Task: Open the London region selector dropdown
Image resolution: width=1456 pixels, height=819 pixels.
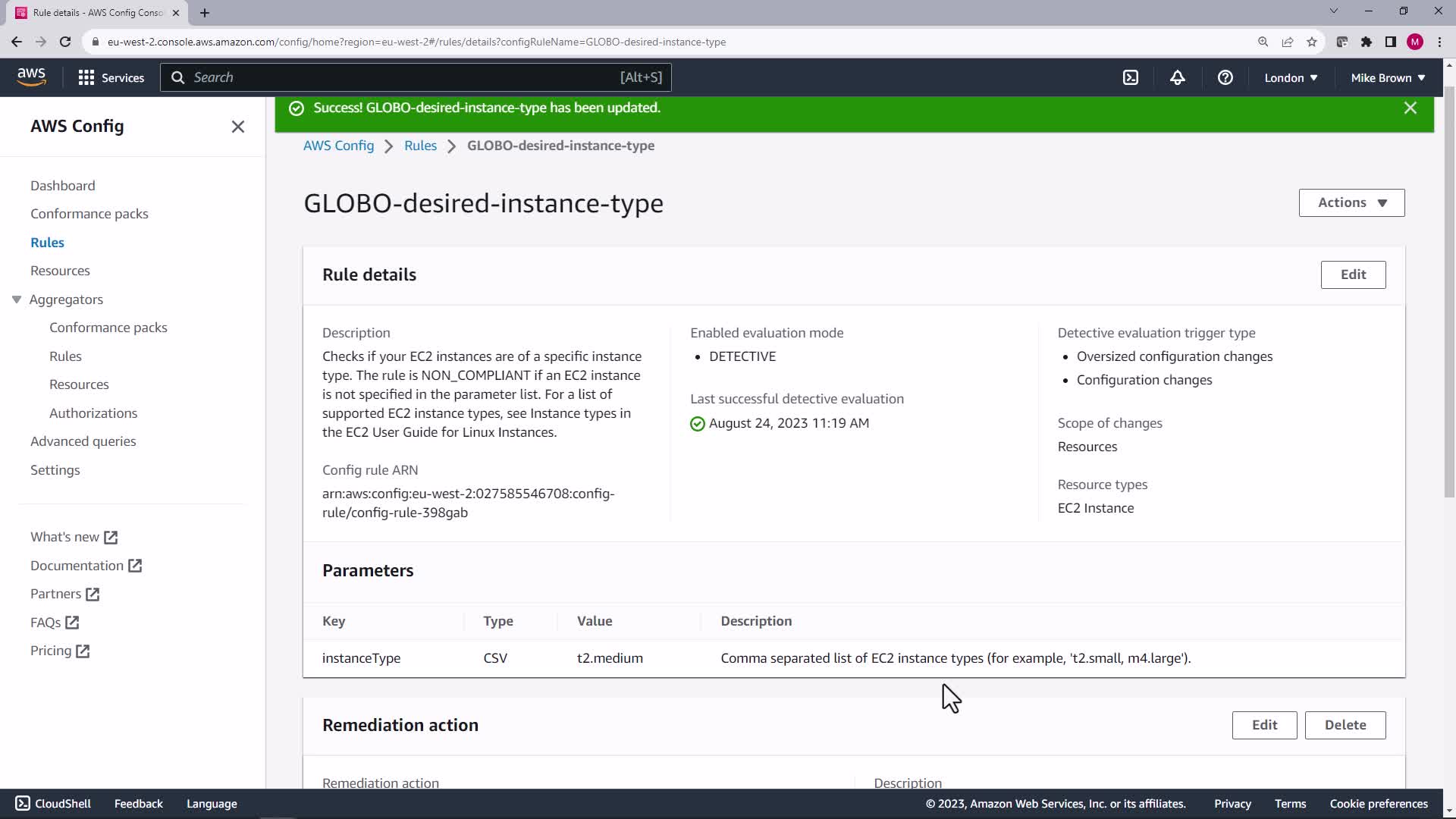Action: click(x=1290, y=77)
